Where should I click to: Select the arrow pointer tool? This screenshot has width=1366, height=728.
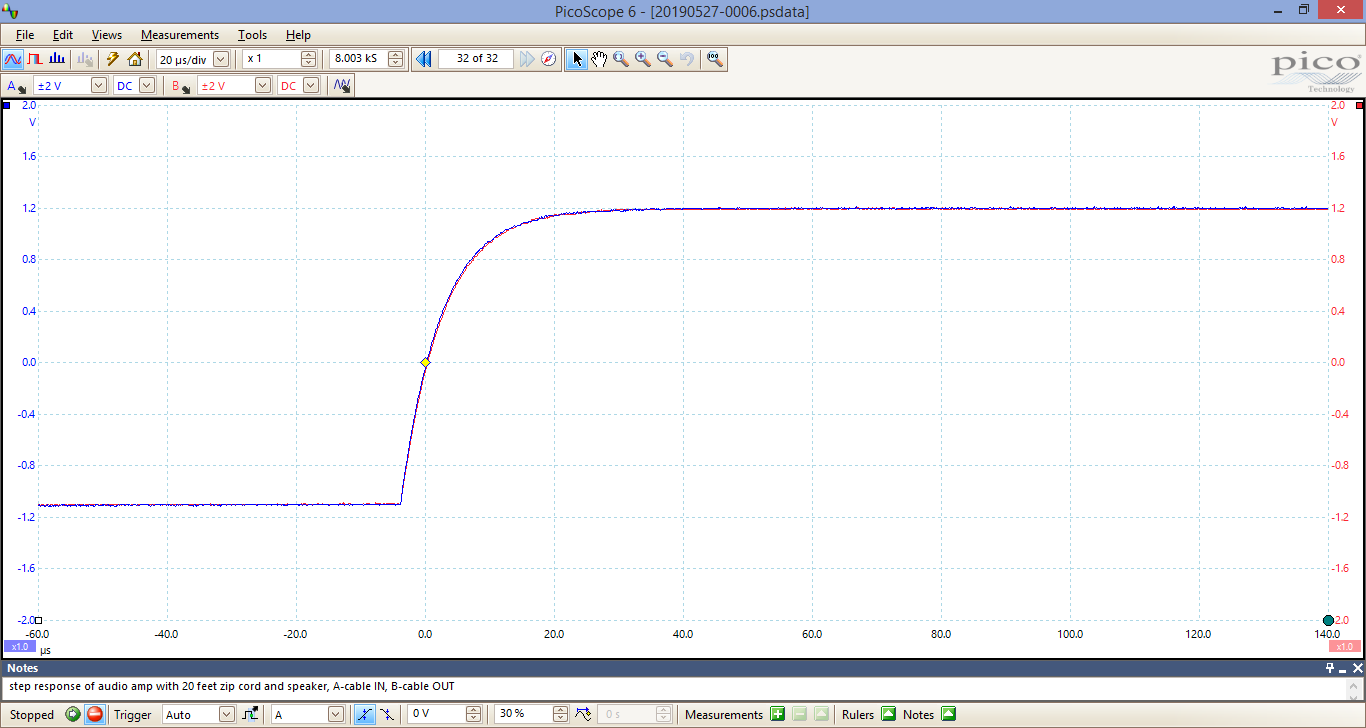click(577, 59)
